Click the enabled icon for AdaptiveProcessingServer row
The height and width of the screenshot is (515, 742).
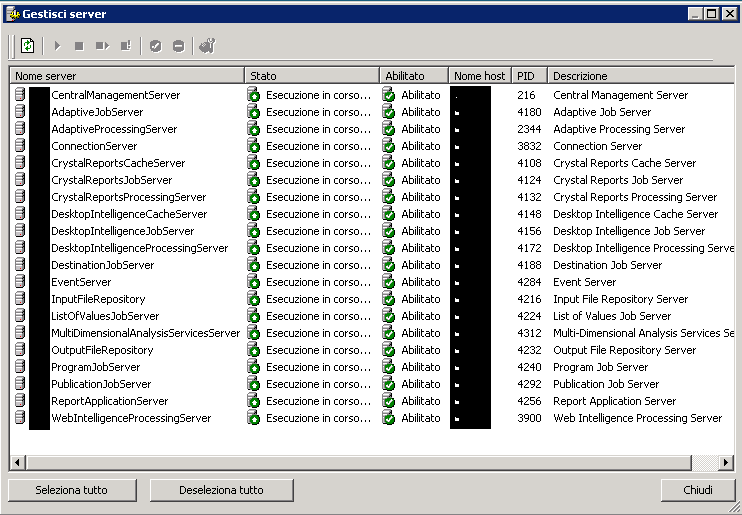point(389,129)
